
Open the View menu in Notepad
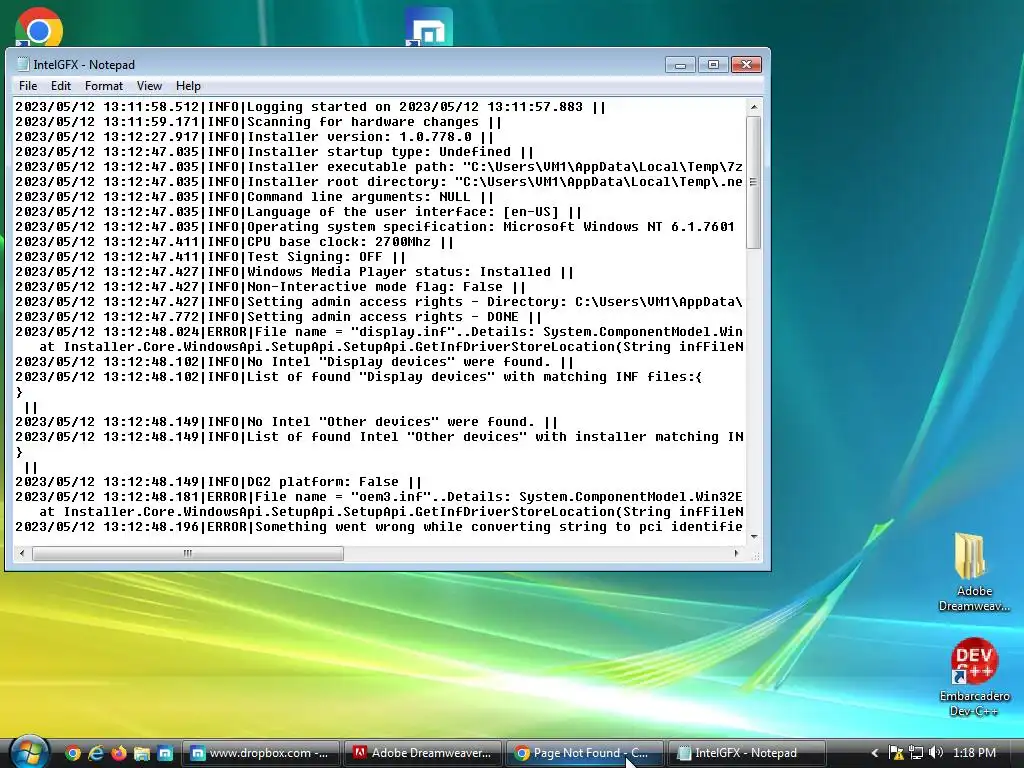pyautogui.click(x=149, y=86)
